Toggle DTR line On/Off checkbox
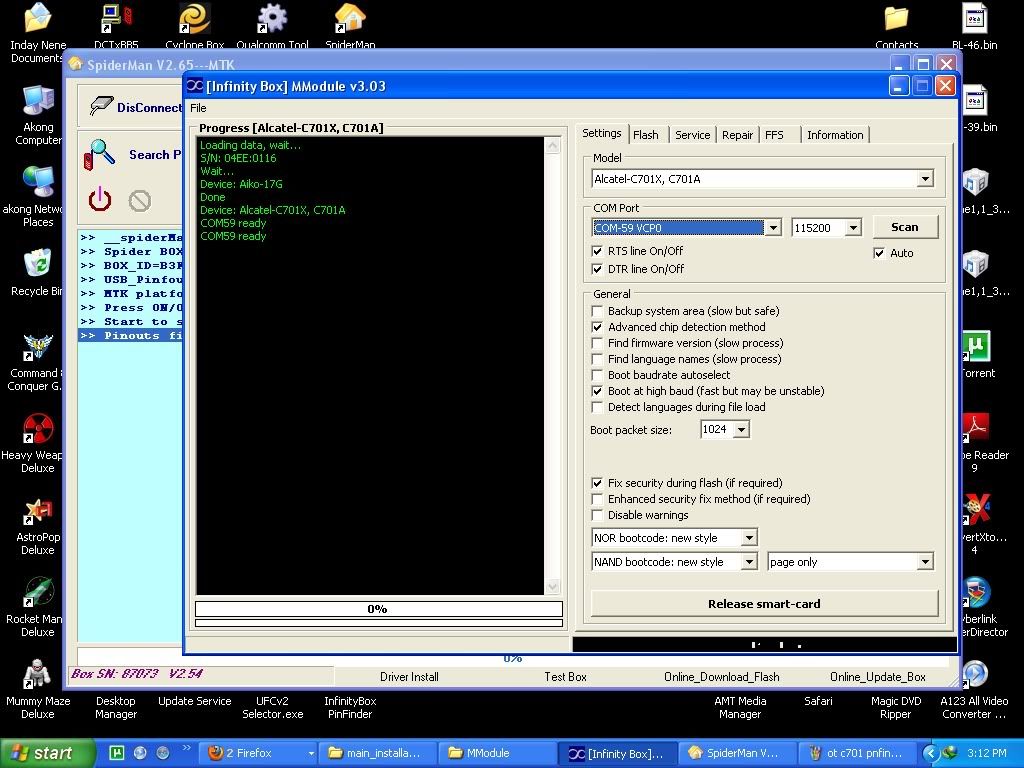1024x768 pixels. (x=597, y=269)
